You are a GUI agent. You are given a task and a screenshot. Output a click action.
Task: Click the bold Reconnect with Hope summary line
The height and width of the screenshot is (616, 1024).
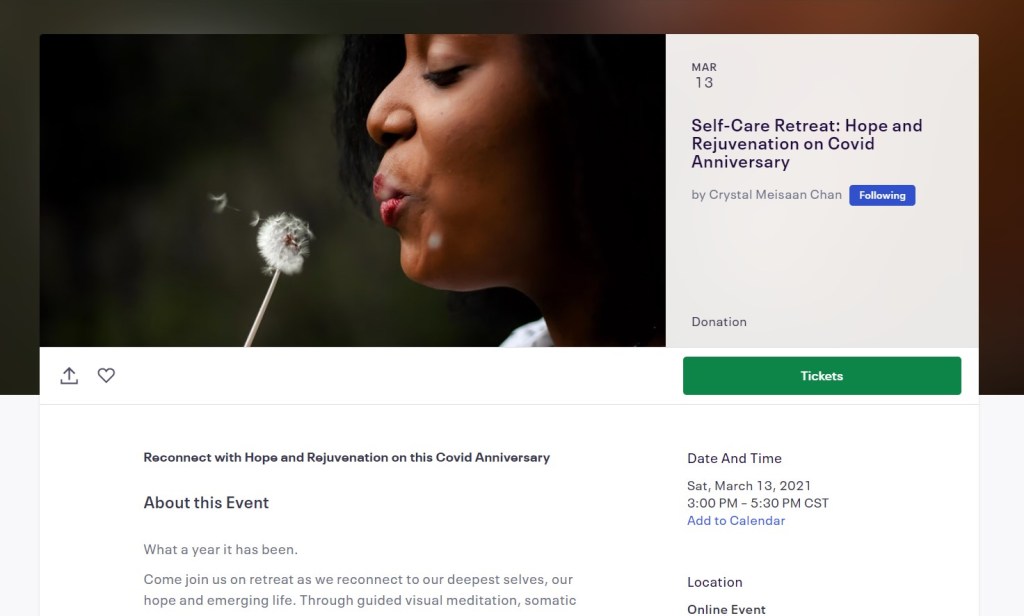coord(346,458)
